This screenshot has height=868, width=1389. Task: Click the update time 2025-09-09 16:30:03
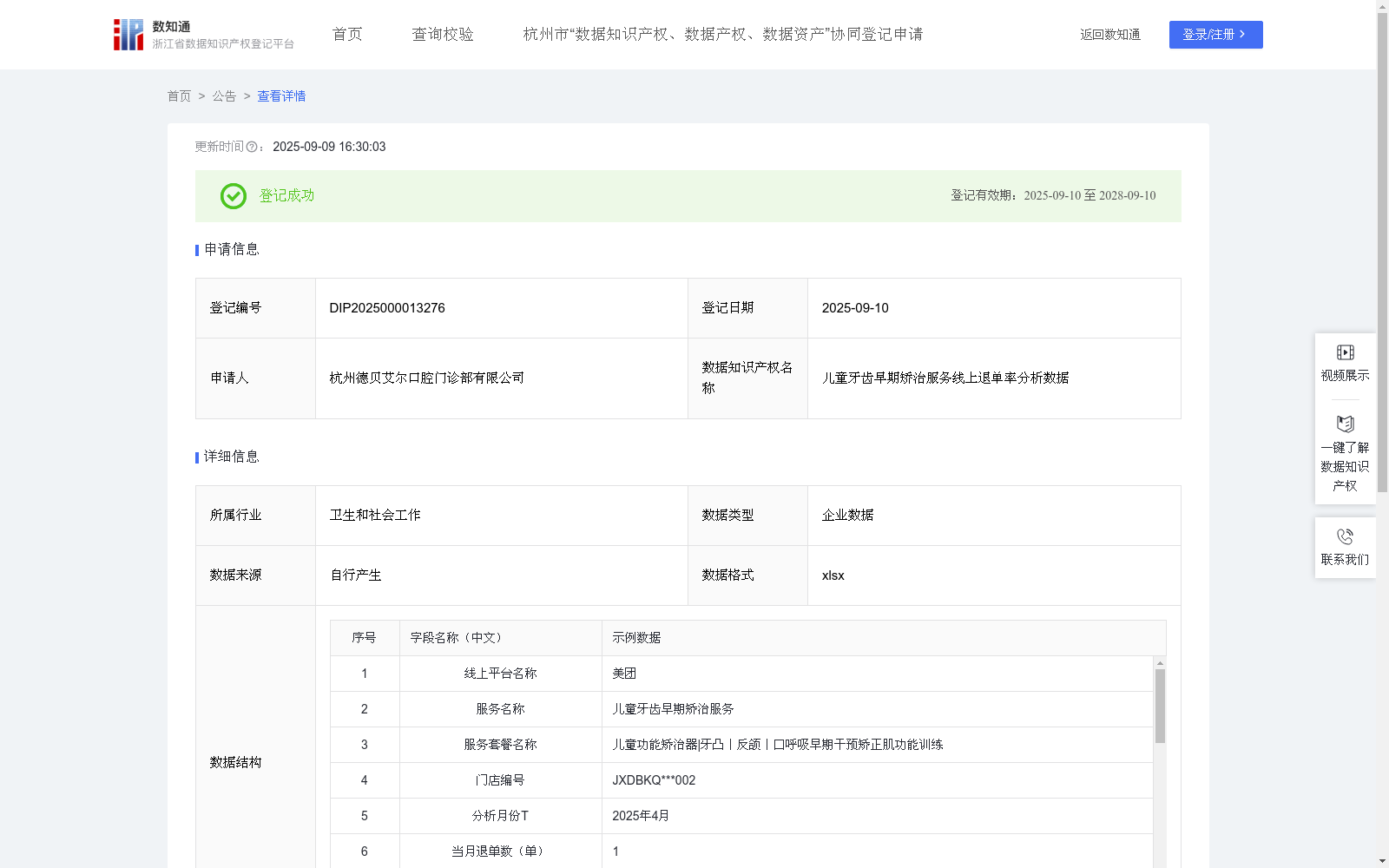pyautogui.click(x=329, y=148)
